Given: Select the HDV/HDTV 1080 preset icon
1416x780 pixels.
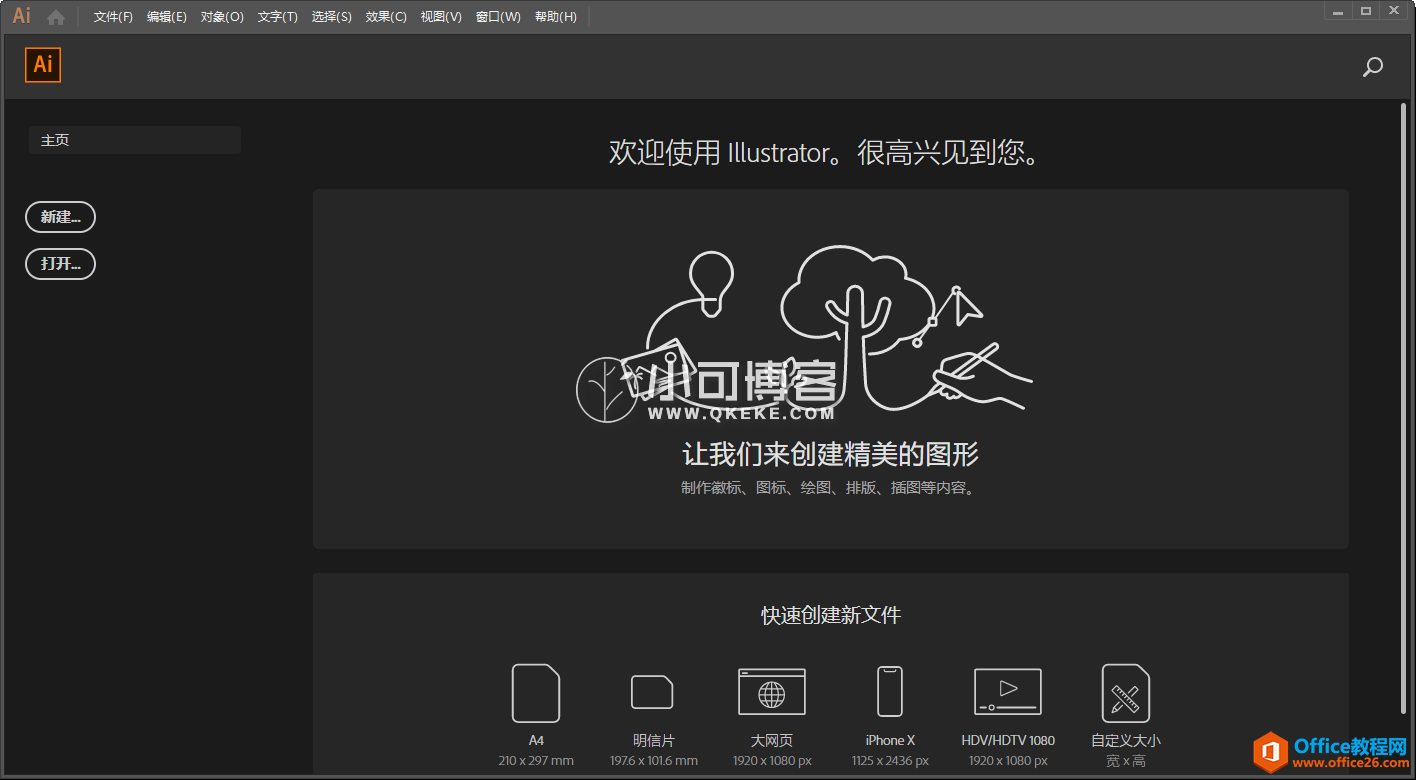Looking at the screenshot, I should 1008,692.
